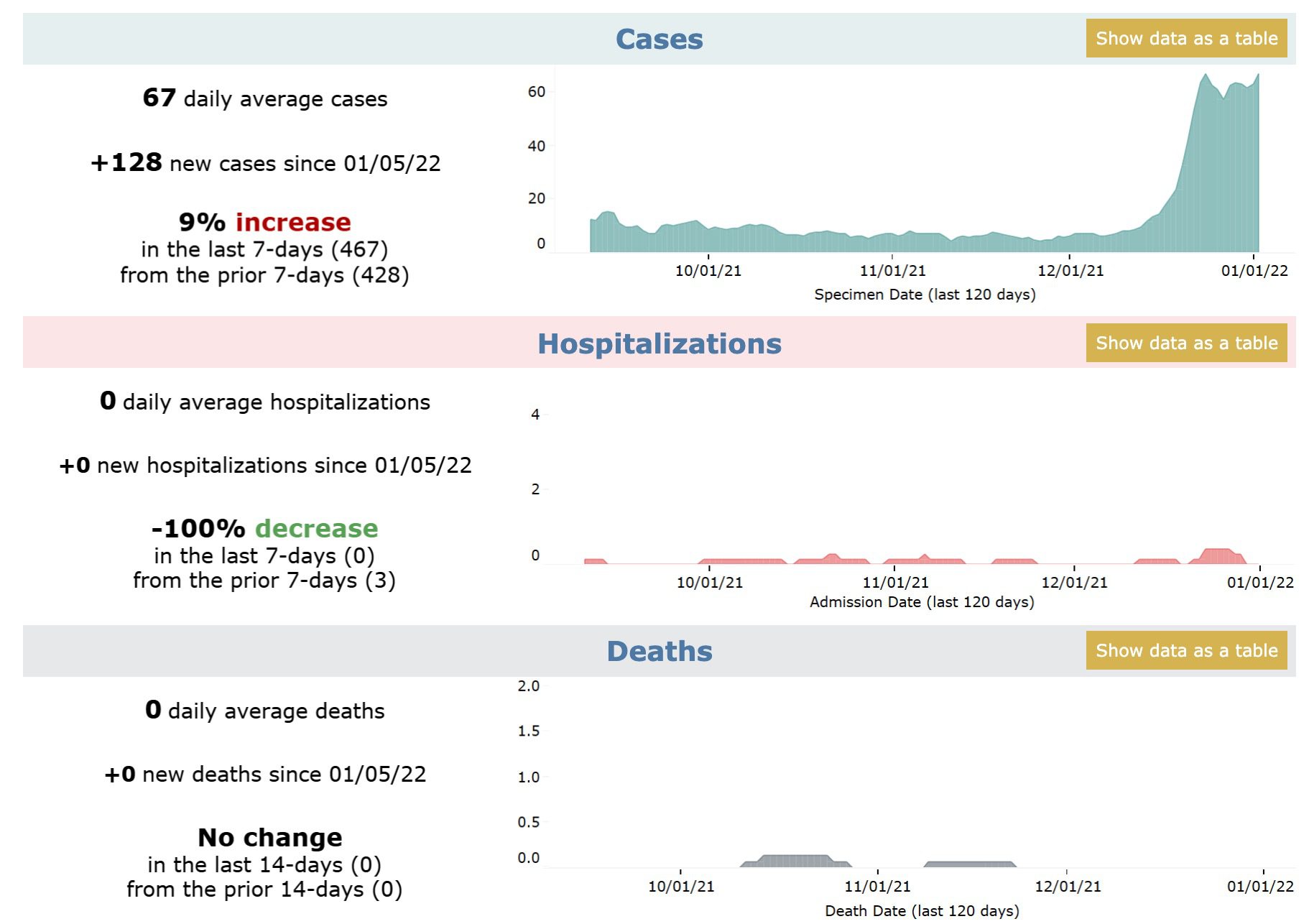Show Hospitalizations data as a table

[1185, 343]
